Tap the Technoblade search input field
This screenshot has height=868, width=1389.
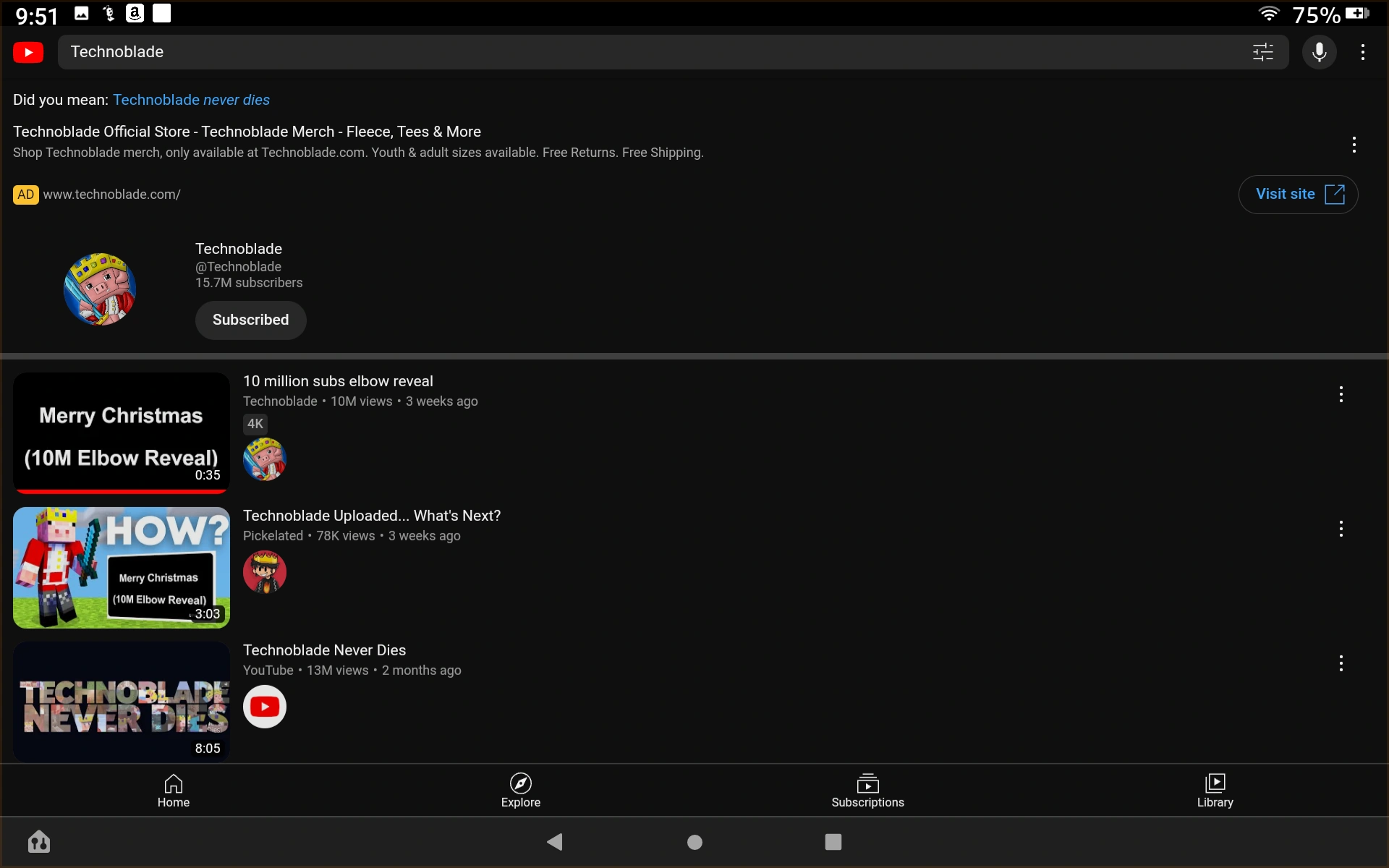pyautogui.click(x=651, y=52)
